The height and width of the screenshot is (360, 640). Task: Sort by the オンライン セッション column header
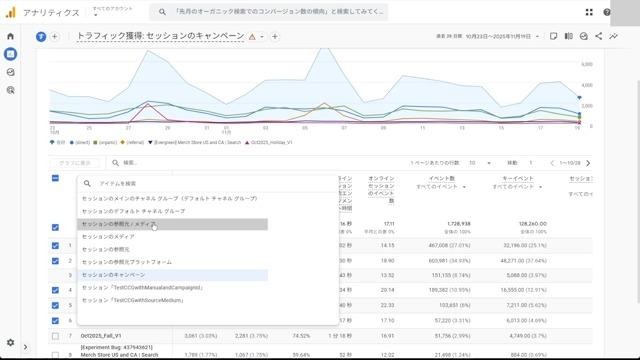pos(381,189)
